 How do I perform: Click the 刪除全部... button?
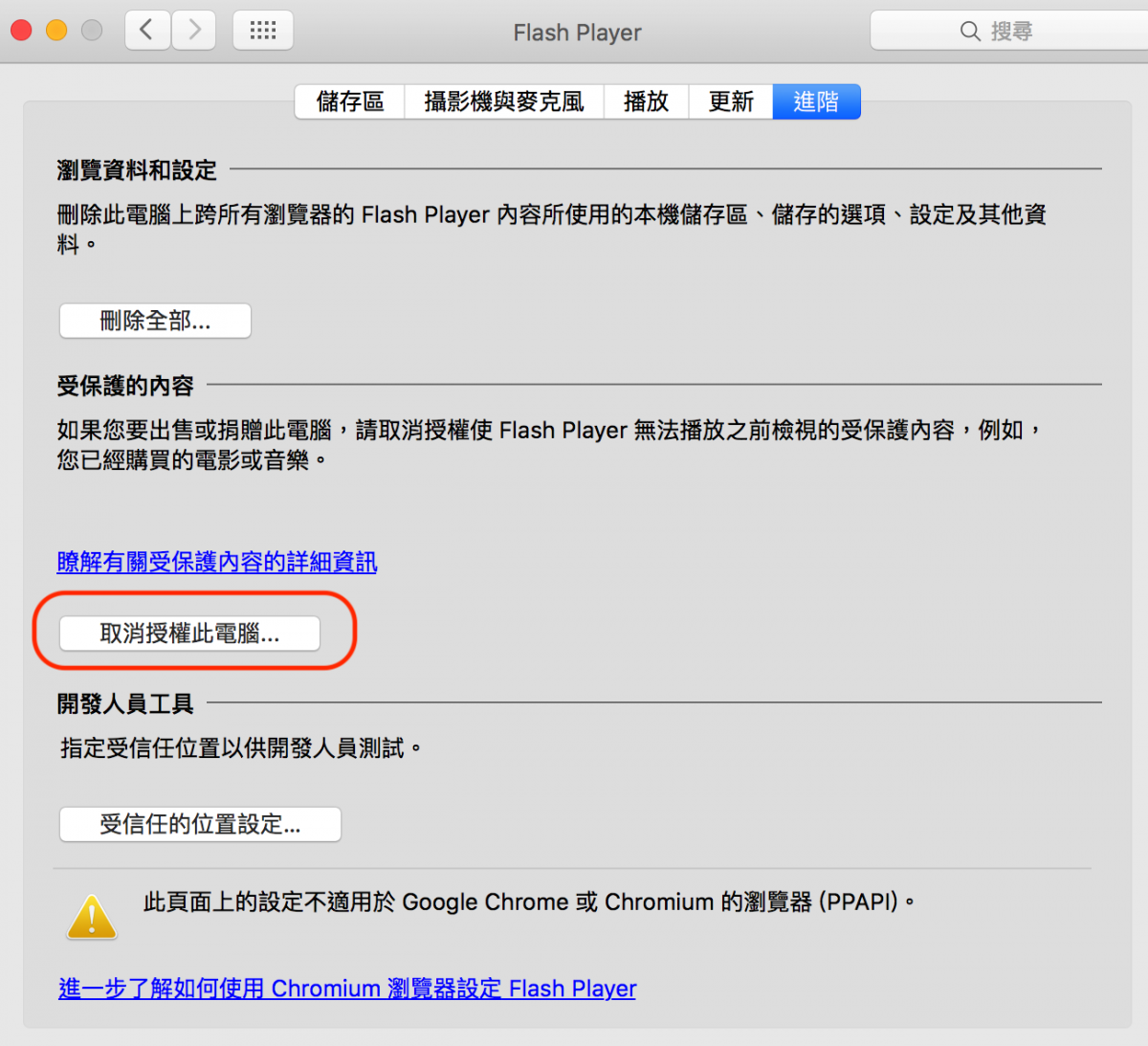[155, 321]
